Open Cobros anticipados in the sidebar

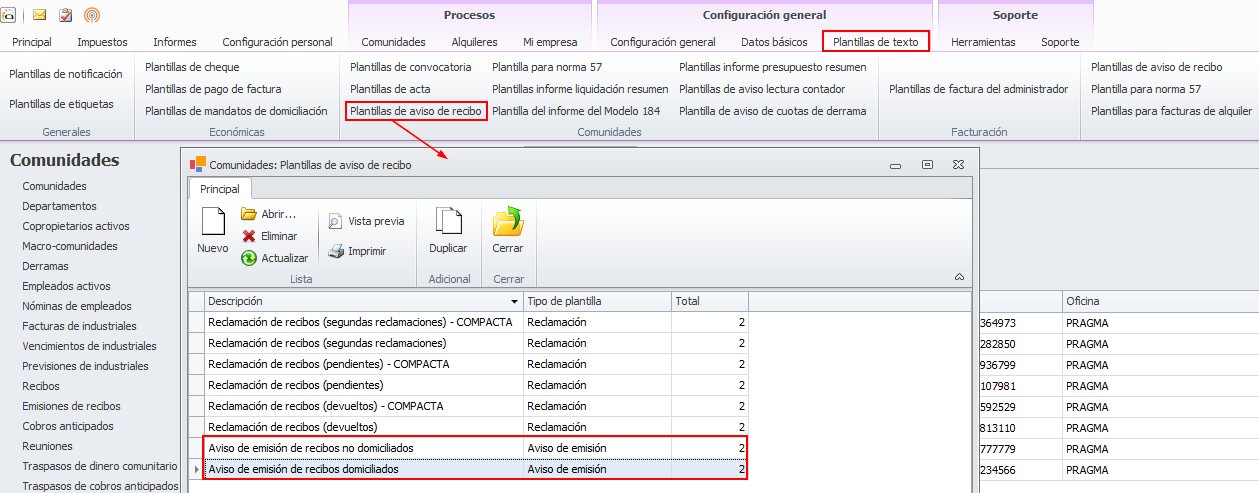68,426
